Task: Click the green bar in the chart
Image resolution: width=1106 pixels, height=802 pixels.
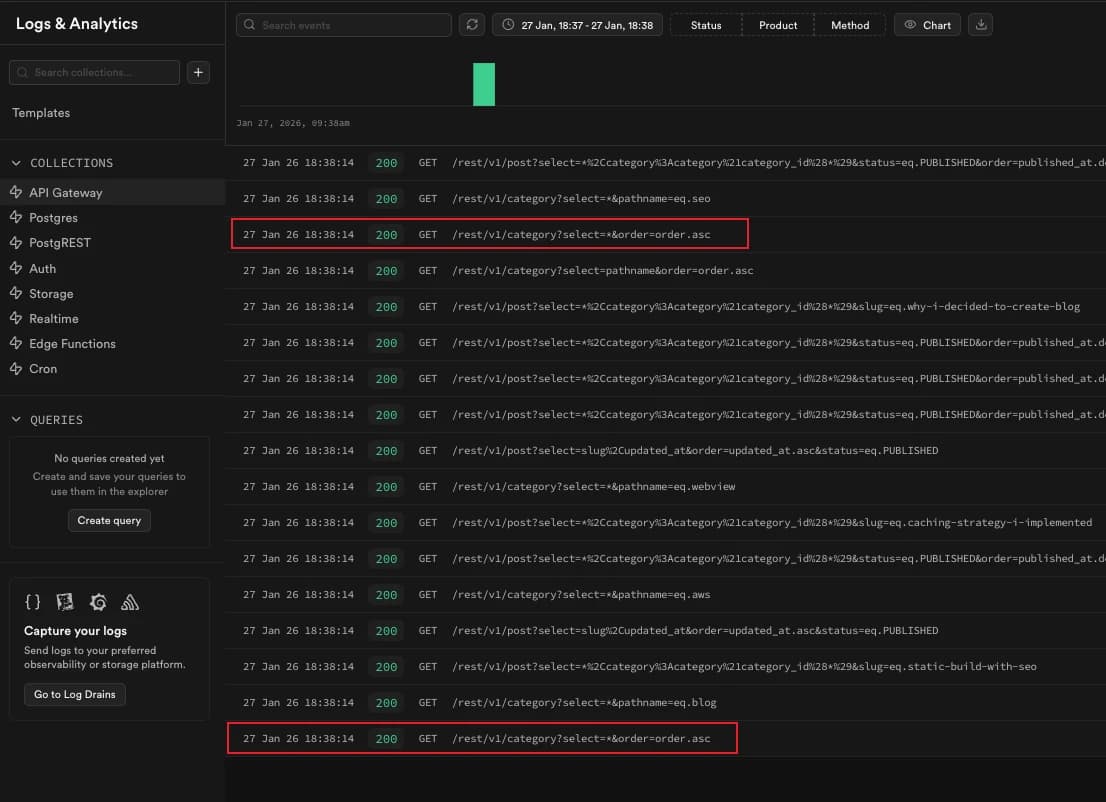Action: tap(484, 84)
